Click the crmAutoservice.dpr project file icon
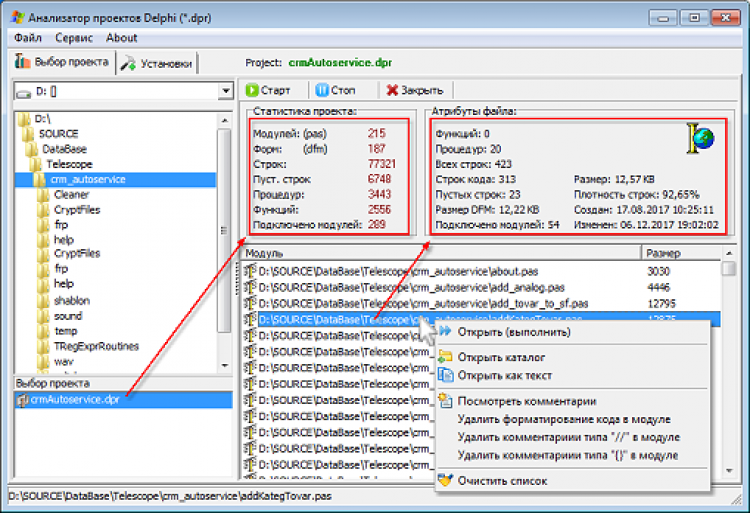This screenshot has width=750, height=513. (x=22, y=400)
